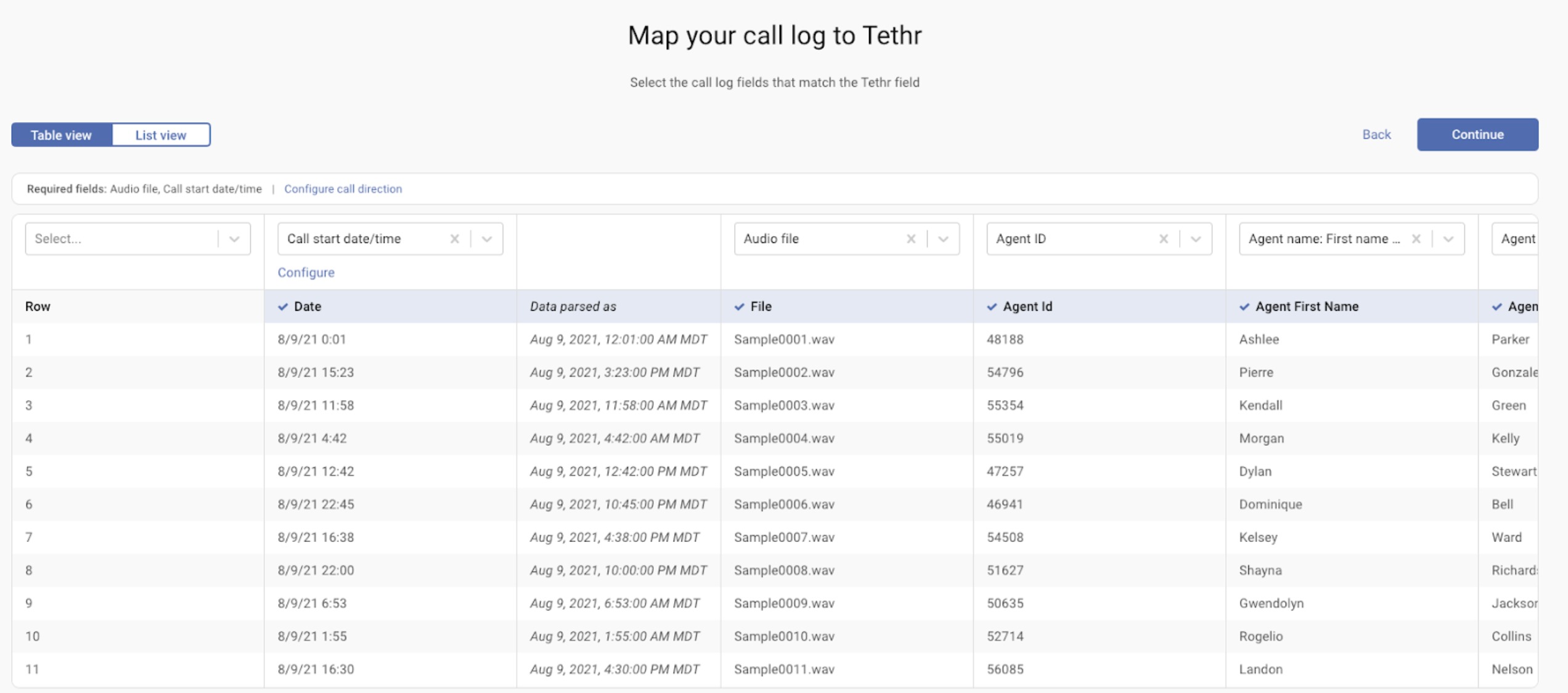
Task: Click checkmark next to Date column header
Action: click(283, 306)
